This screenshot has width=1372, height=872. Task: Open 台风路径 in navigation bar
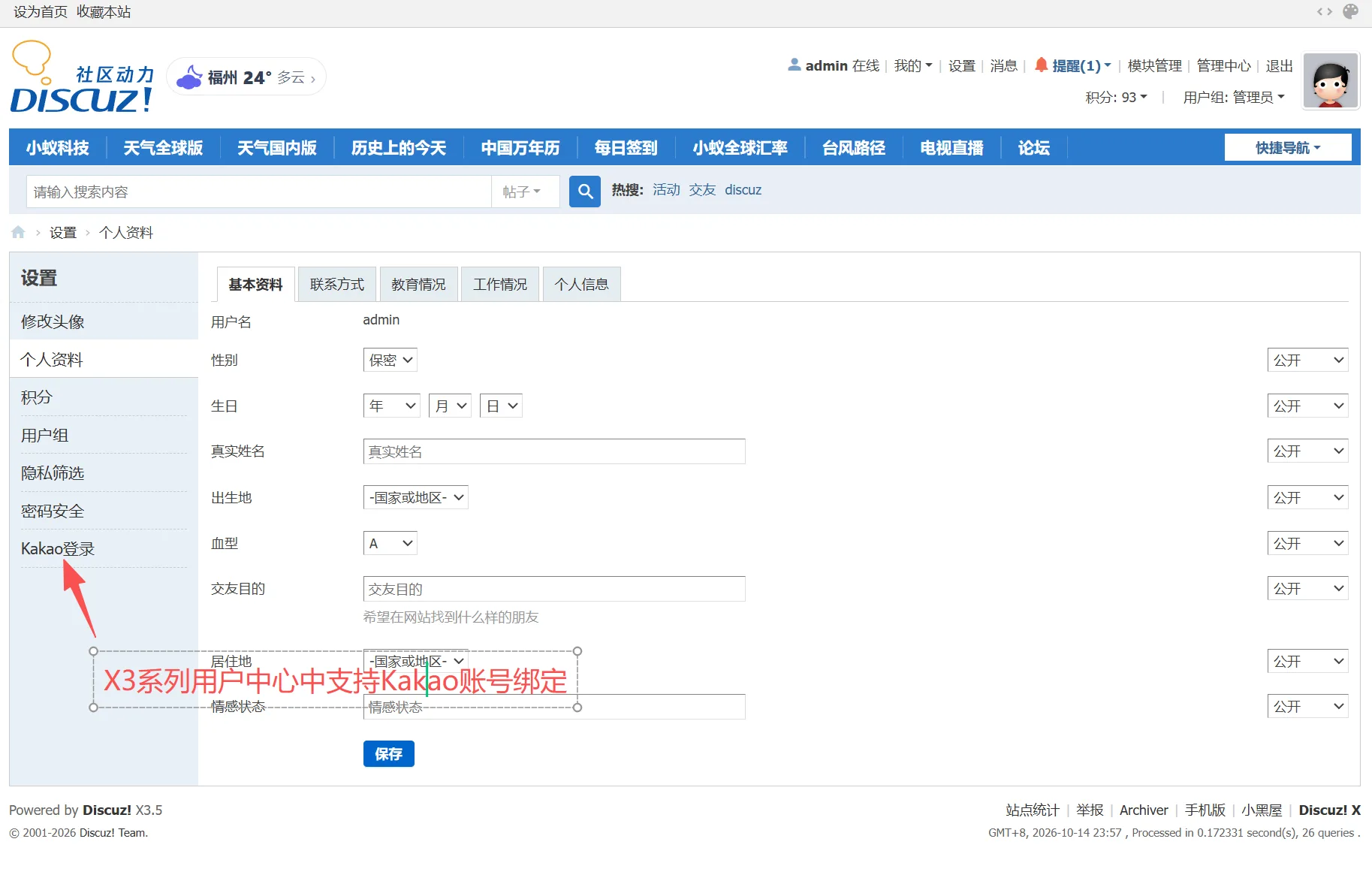(853, 147)
